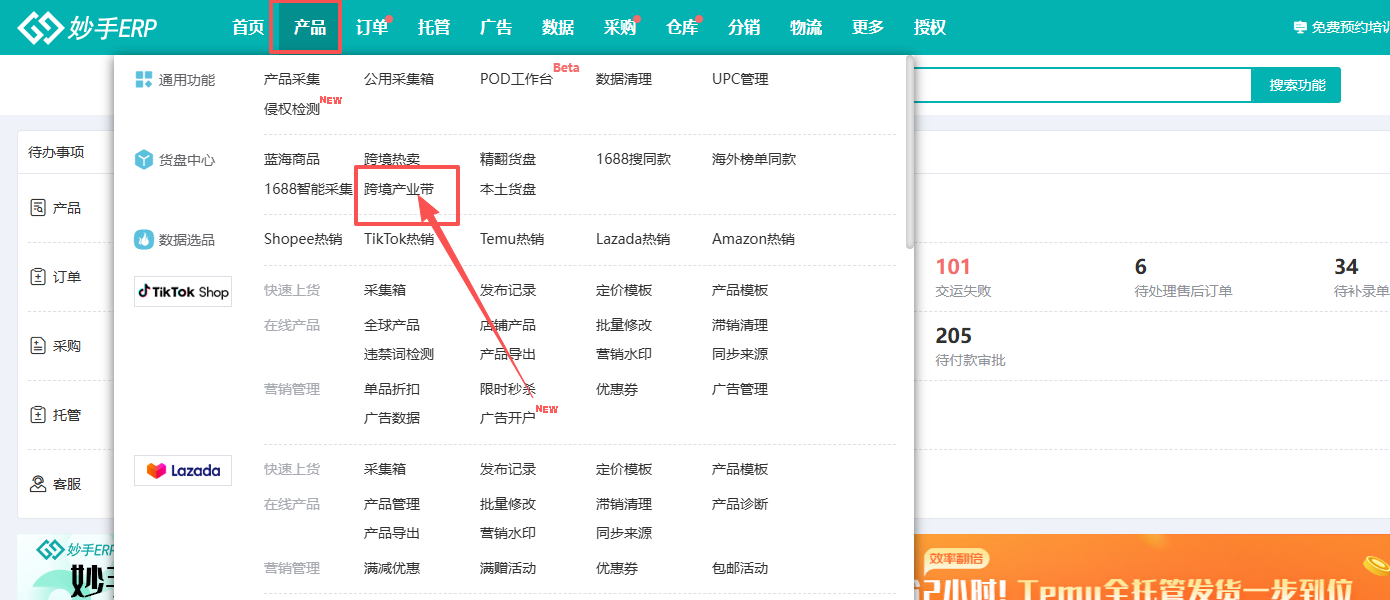Image resolution: width=1390 pixels, height=600 pixels.
Task: Open the 数据 top menu
Action: click(x=558, y=28)
